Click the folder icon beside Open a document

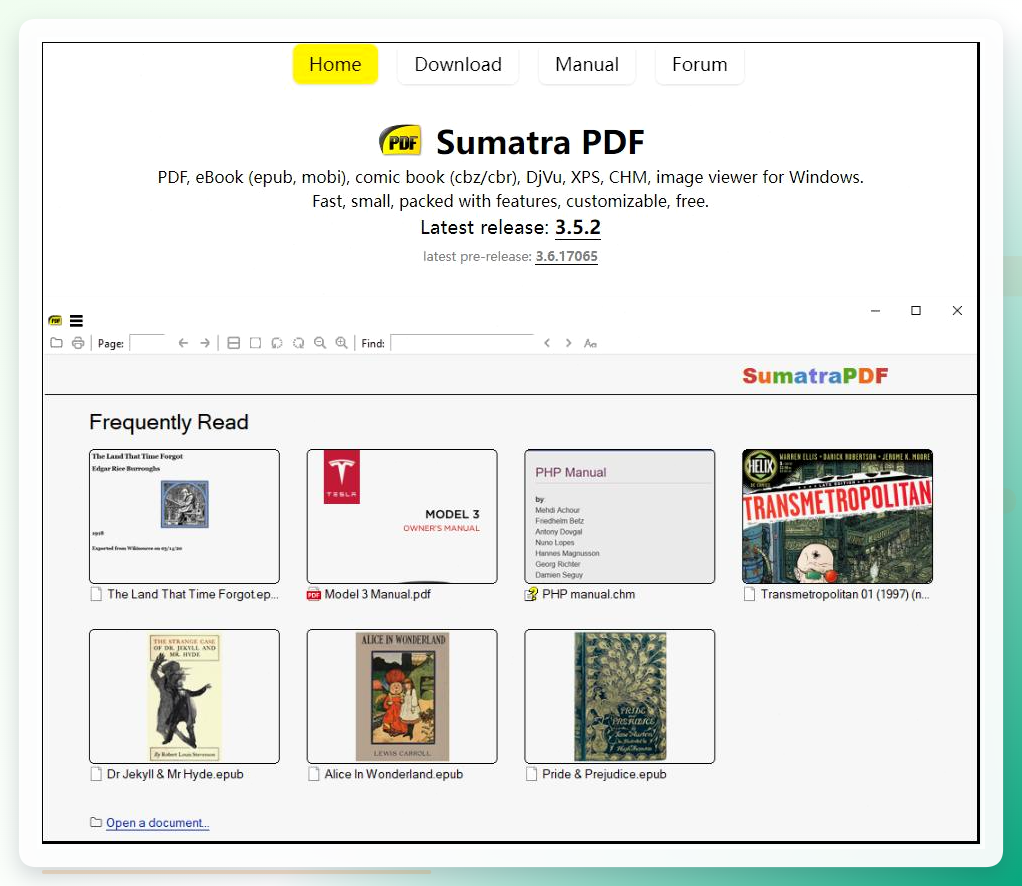coord(96,822)
